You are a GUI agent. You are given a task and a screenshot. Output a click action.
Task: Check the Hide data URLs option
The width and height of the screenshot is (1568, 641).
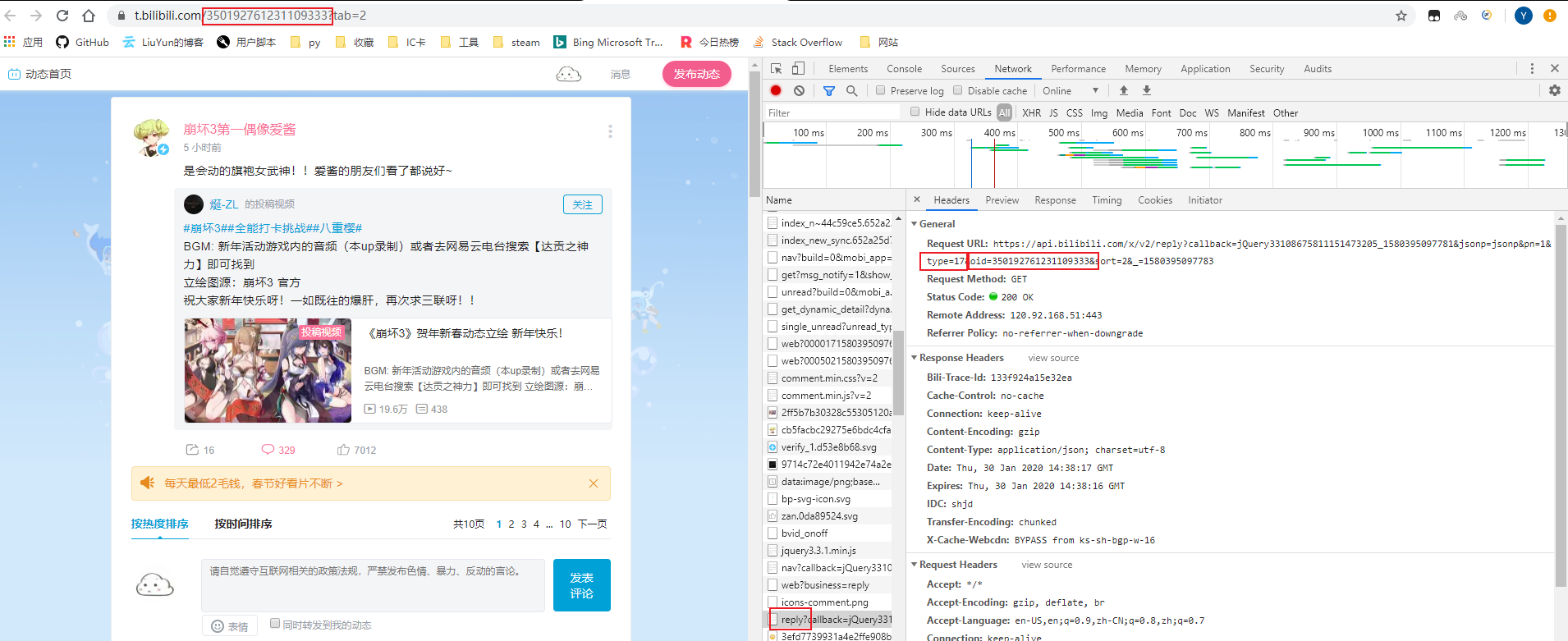[x=915, y=112]
